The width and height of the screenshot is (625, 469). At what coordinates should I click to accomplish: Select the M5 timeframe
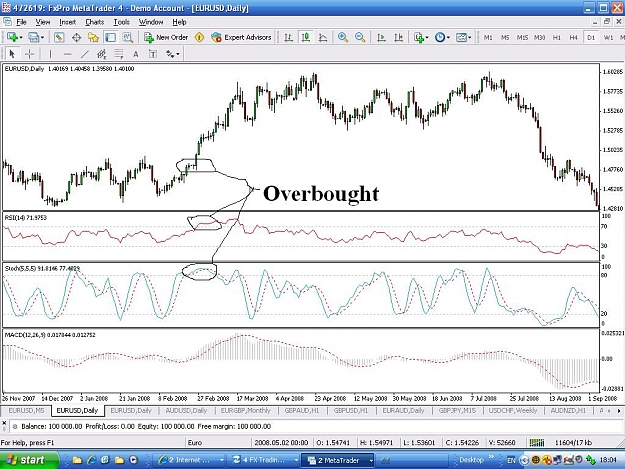coord(505,37)
